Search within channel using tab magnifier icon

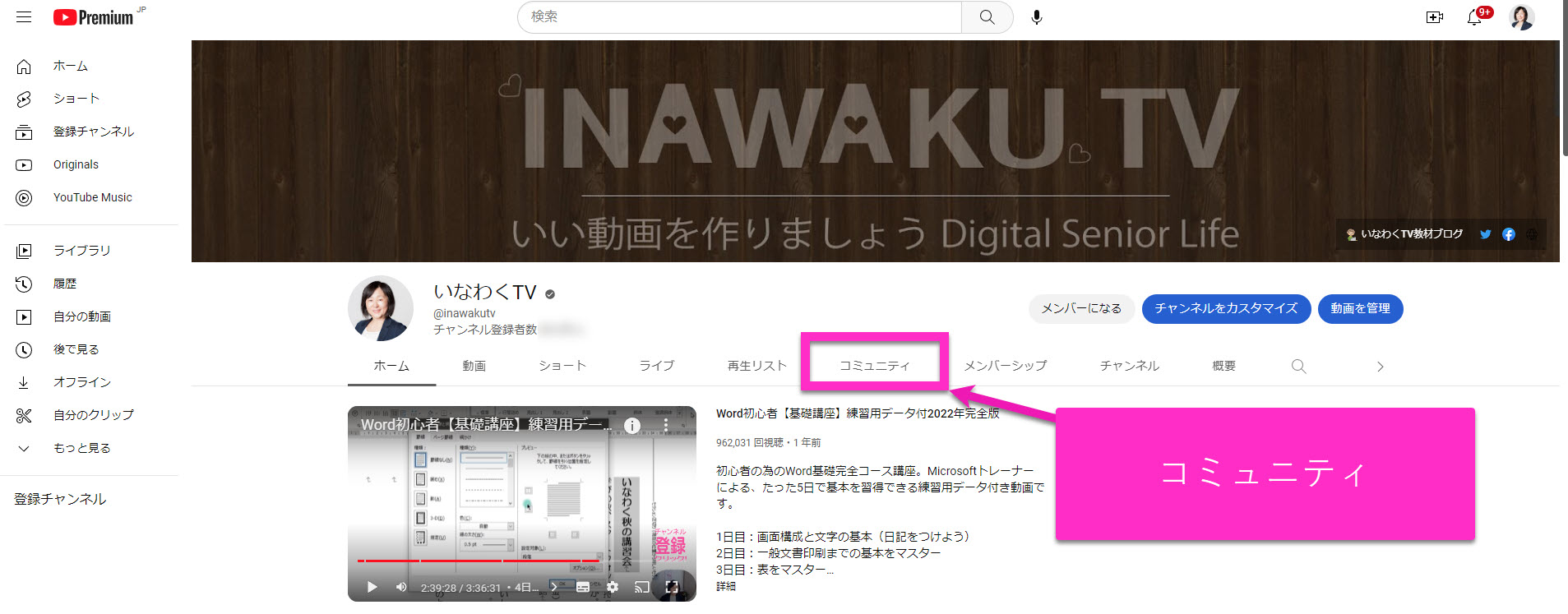[x=1298, y=367]
